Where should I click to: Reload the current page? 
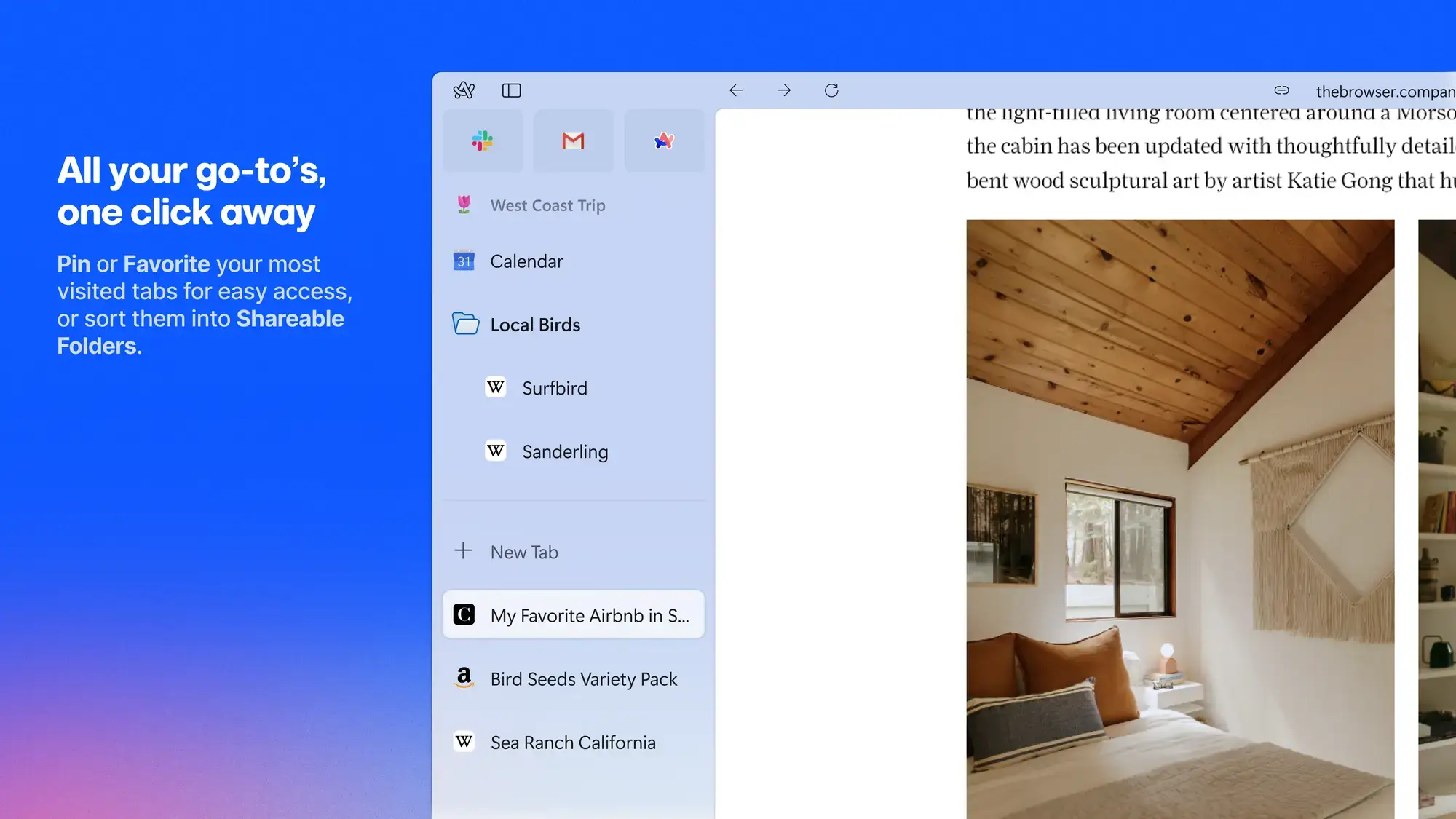[831, 90]
